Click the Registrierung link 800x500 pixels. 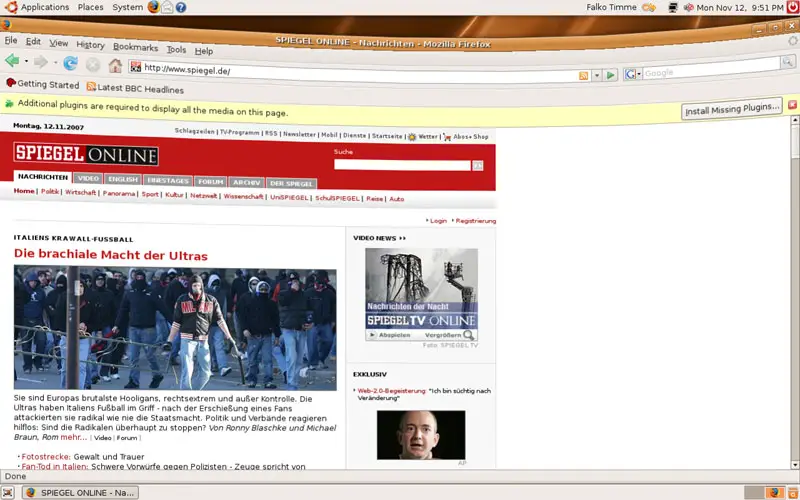[x=476, y=221]
